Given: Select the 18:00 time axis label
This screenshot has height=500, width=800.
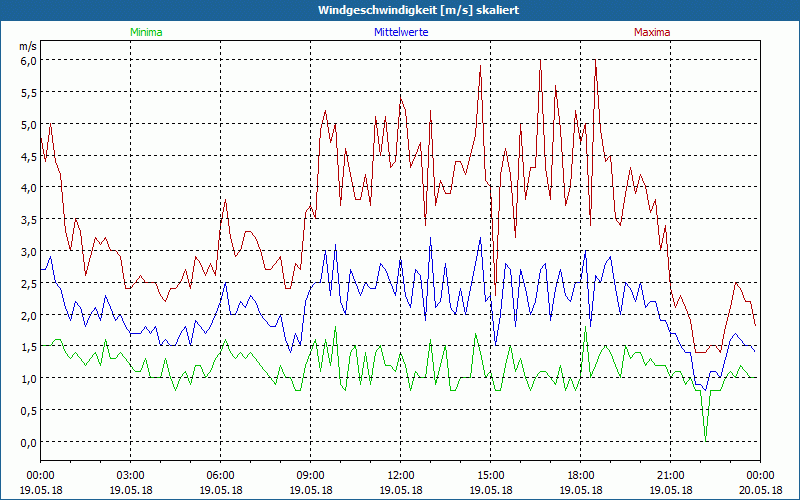Looking at the screenshot, I should point(580,475).
